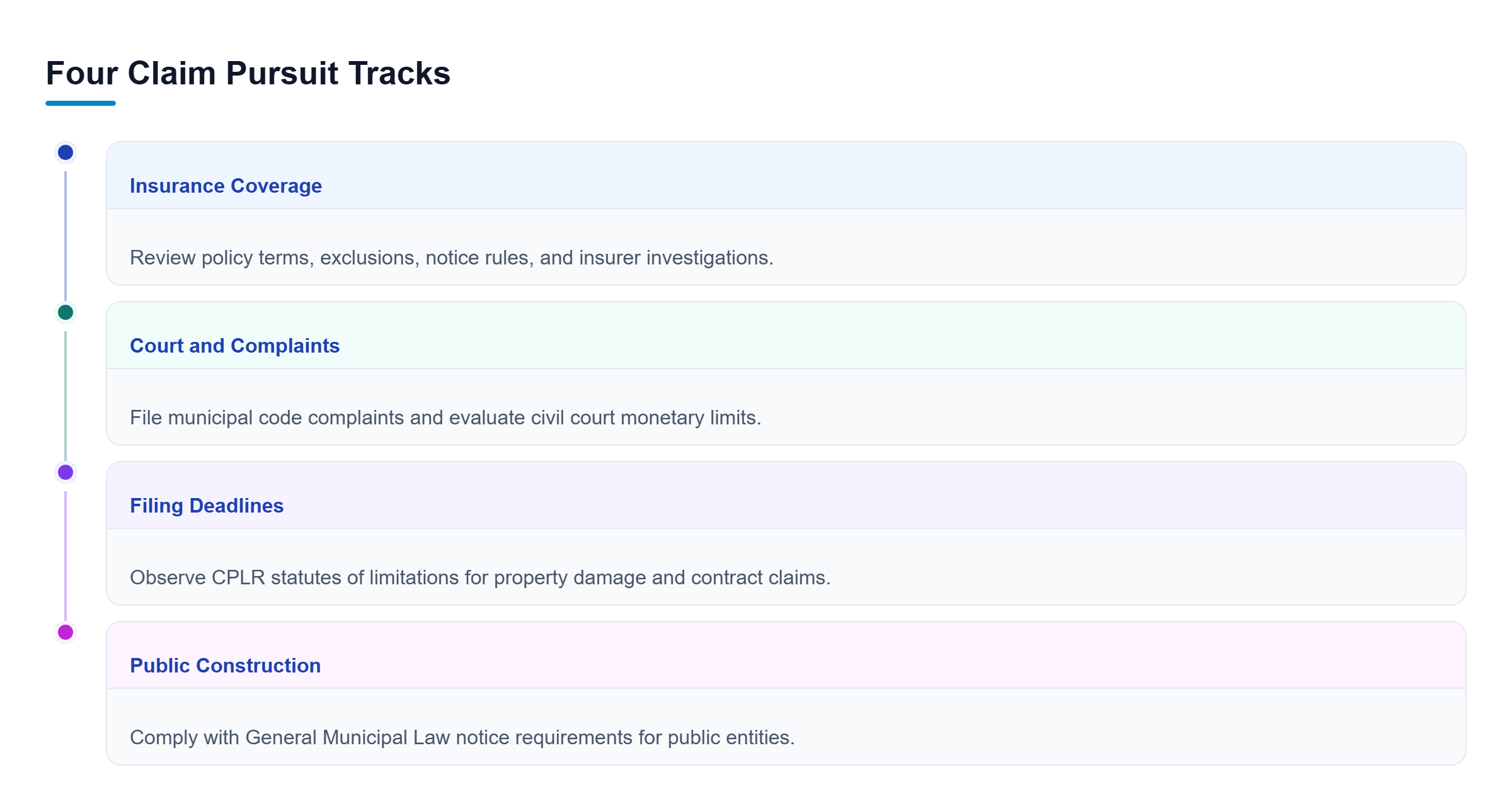
Task: Click the text 'Observe CPLR statutes of limitations'
Action: point(294,577)
